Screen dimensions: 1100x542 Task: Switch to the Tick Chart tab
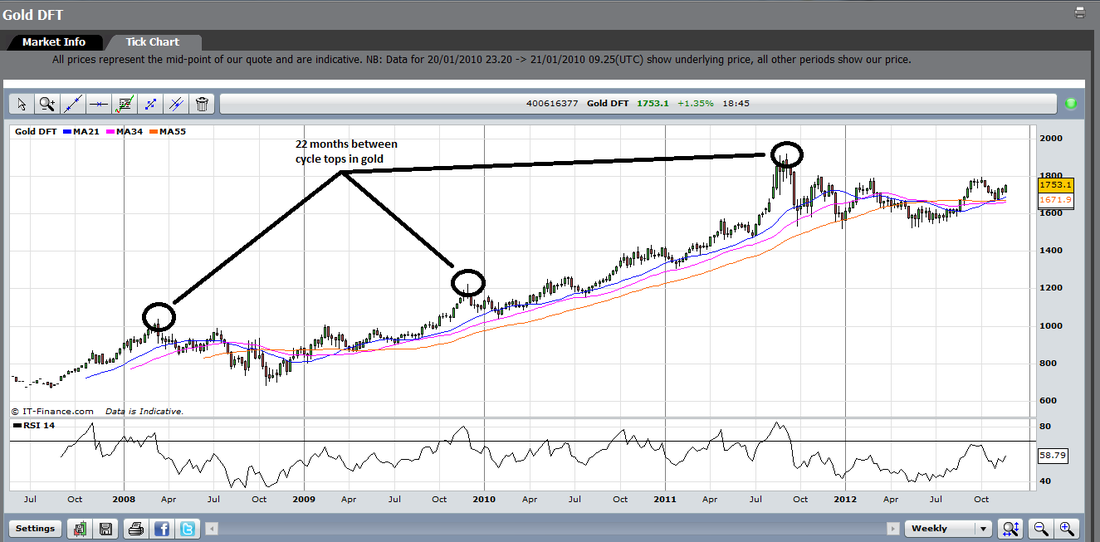coord(152,42)
